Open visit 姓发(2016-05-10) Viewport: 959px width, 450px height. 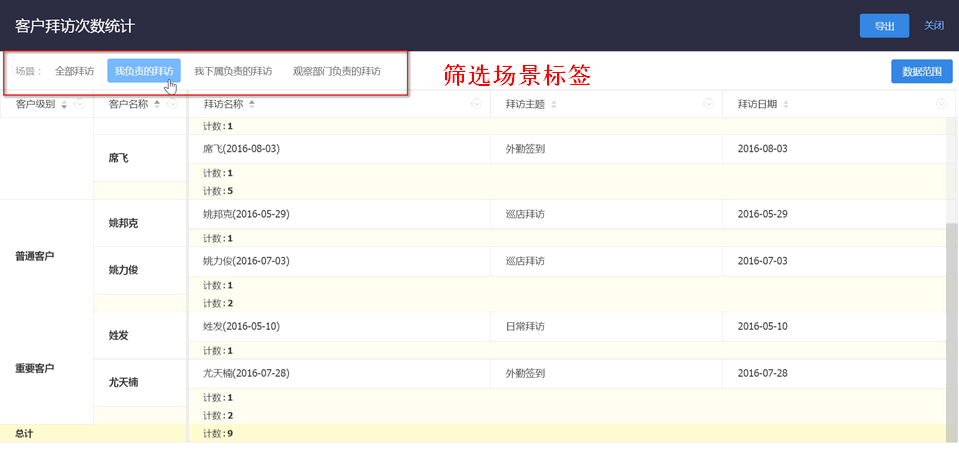[x=241, y=326]
